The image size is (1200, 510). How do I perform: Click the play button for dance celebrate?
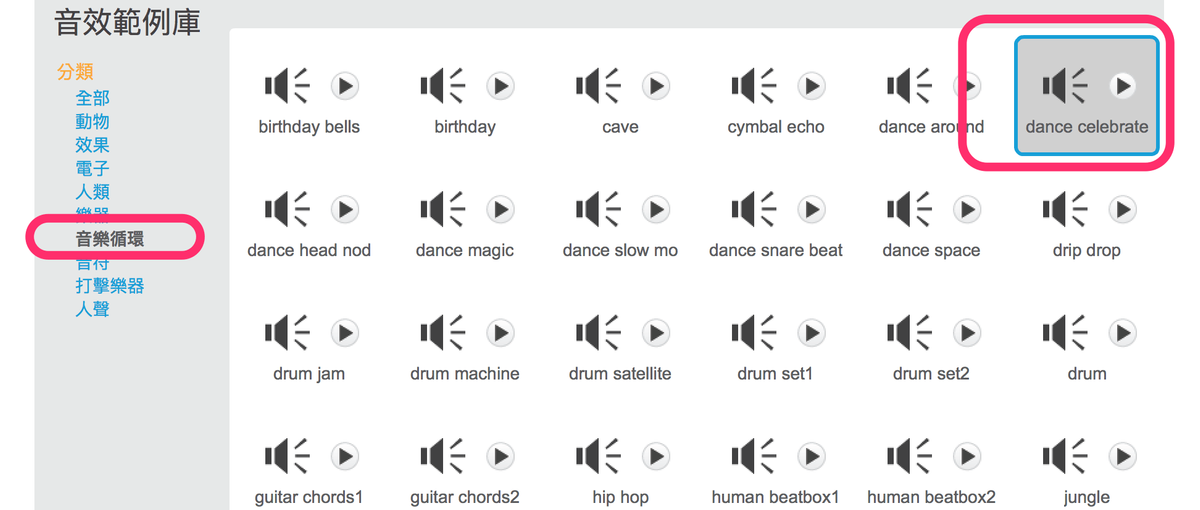(1123, 86)
